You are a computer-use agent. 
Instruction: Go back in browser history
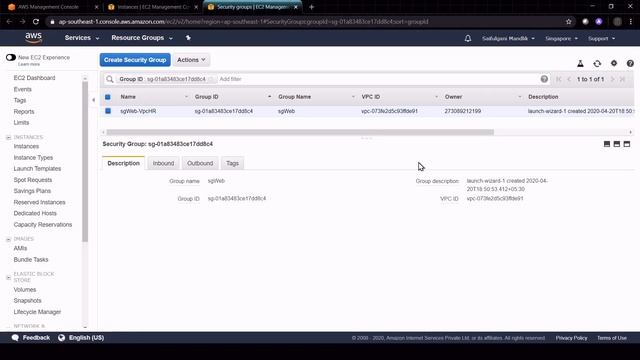point(9,22)
